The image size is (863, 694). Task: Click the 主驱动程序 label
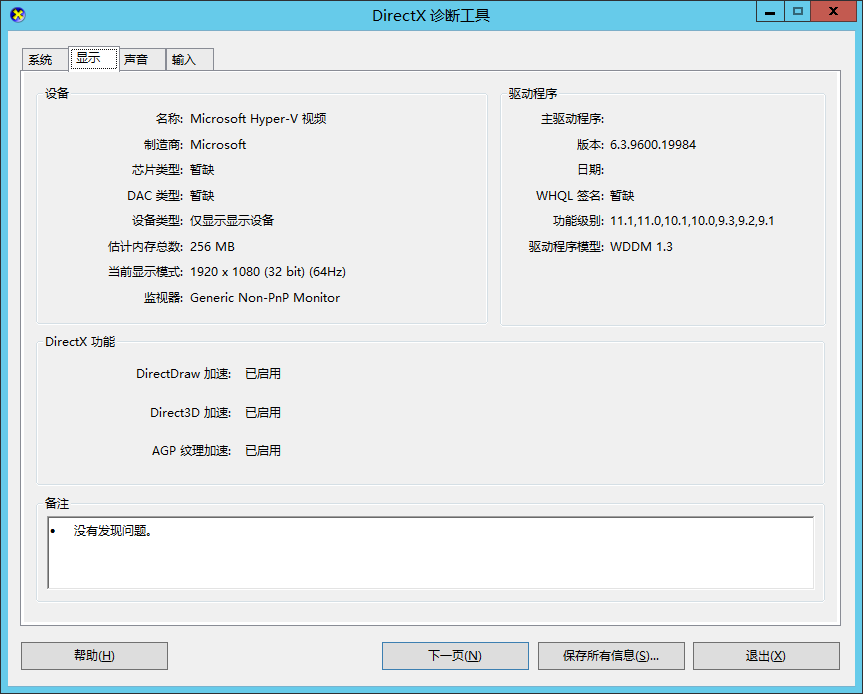tap(572, 119)
